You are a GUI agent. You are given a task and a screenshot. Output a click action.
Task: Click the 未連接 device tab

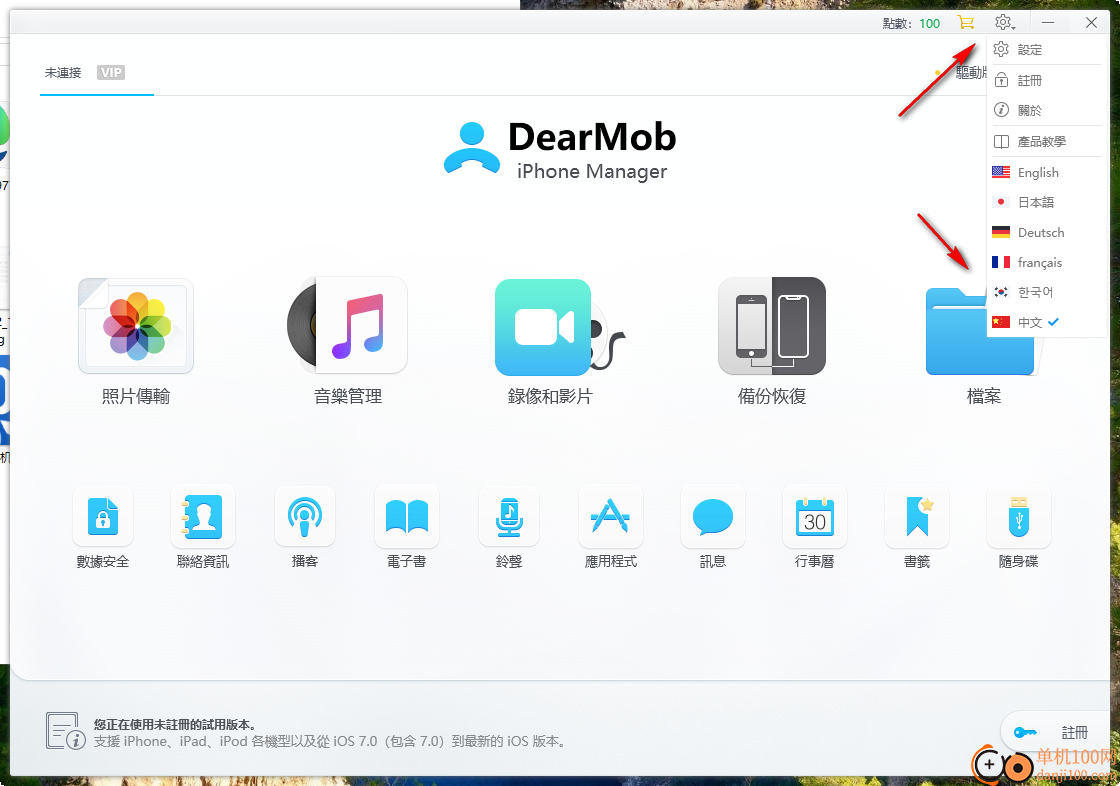63,73
